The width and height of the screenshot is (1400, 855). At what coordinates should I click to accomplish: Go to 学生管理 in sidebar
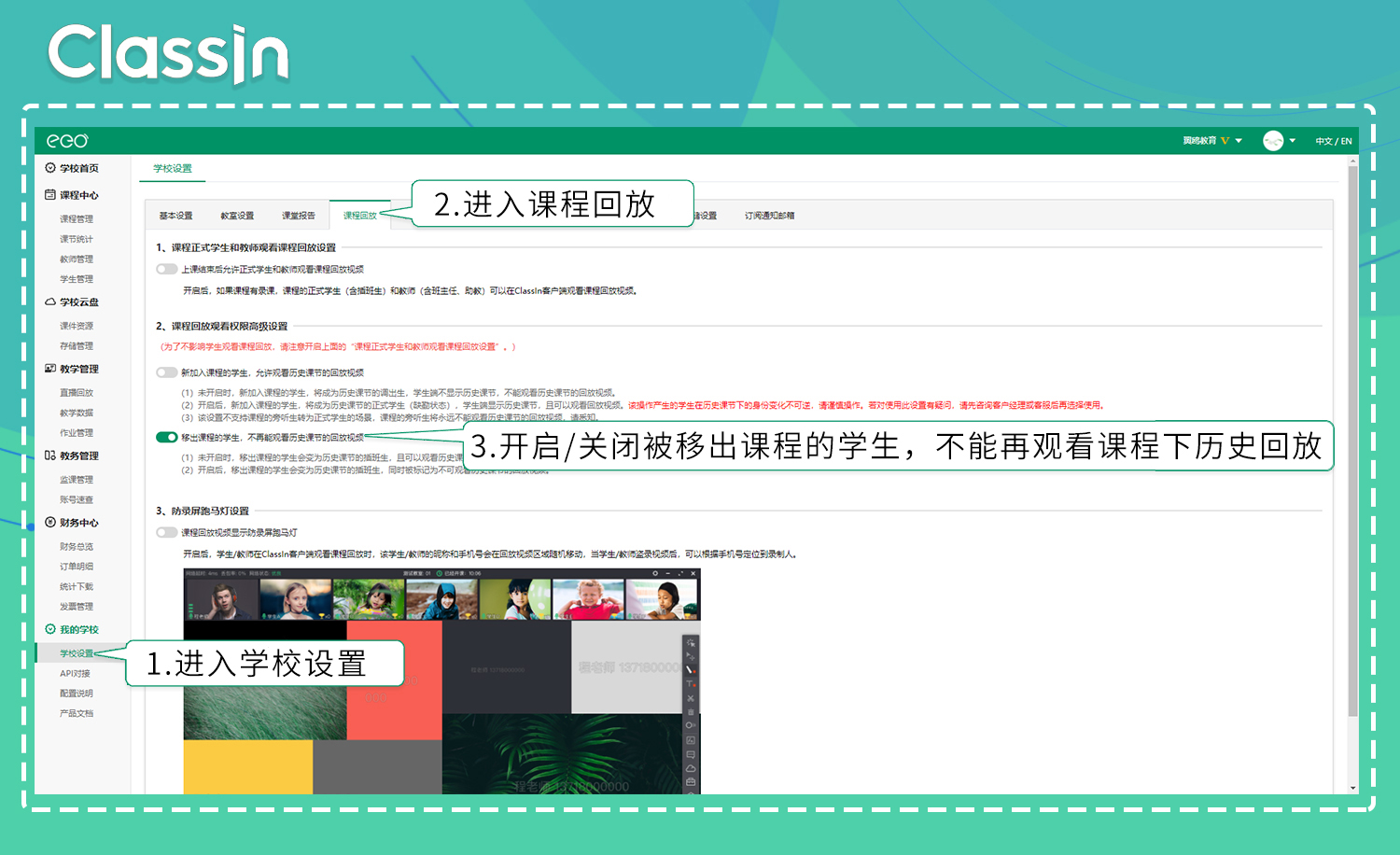pos(77,279)
